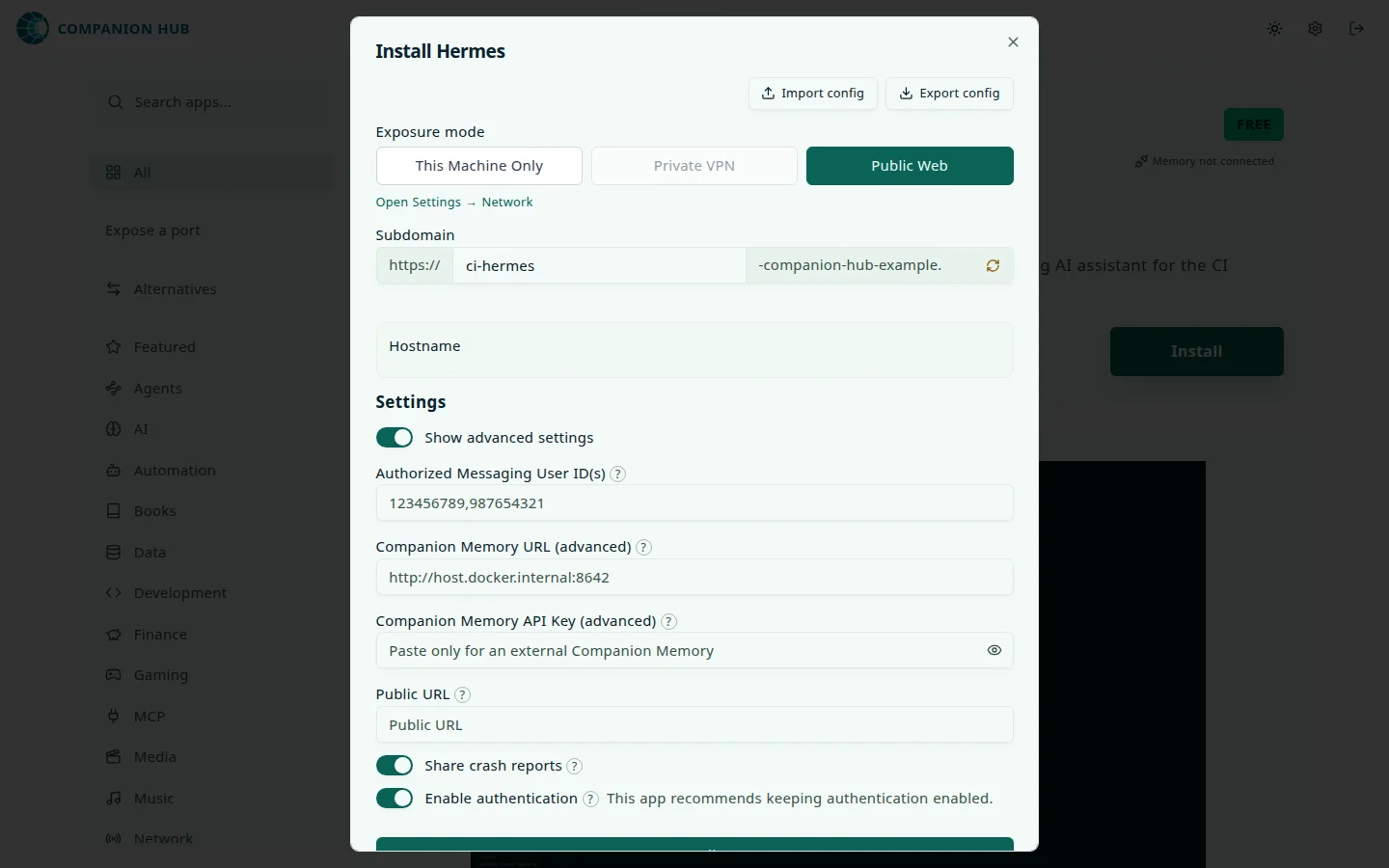This screenshot has height=868, width=1389.
Task: Select This Machine Only exposure mode
Action: 479,166
